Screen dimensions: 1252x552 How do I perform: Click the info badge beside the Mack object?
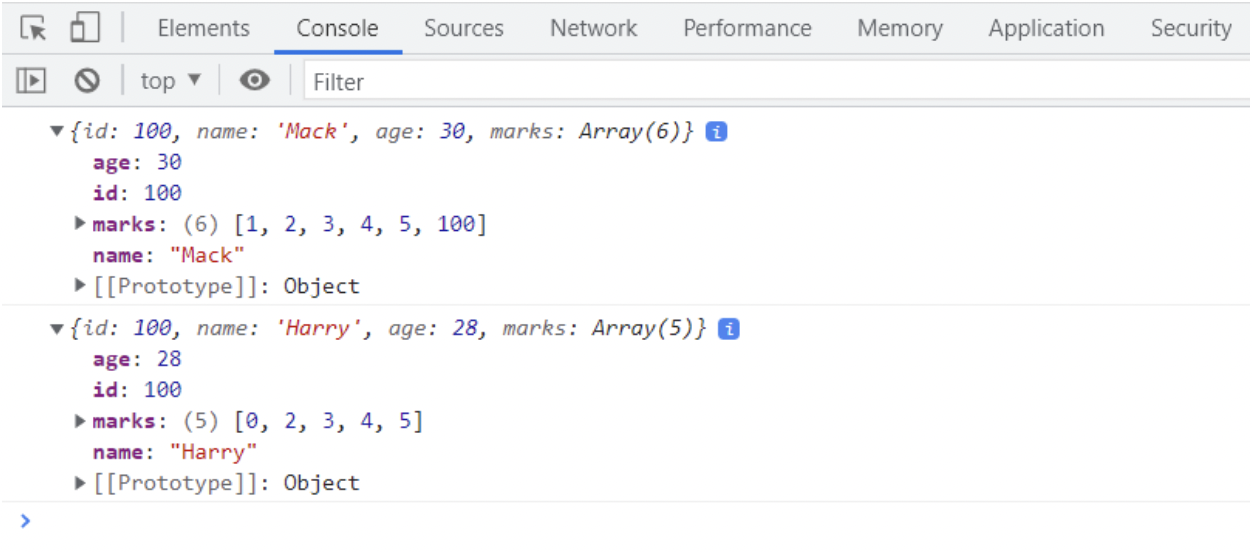[x=716, y=132]
